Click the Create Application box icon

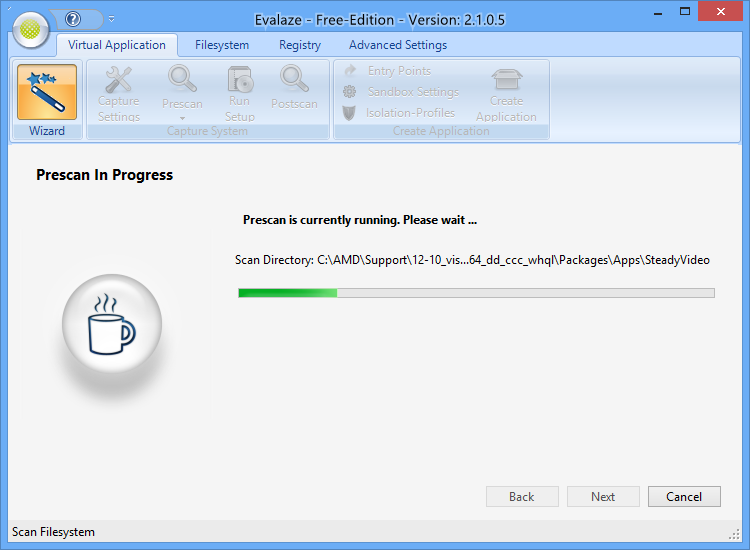coord(507,79)
